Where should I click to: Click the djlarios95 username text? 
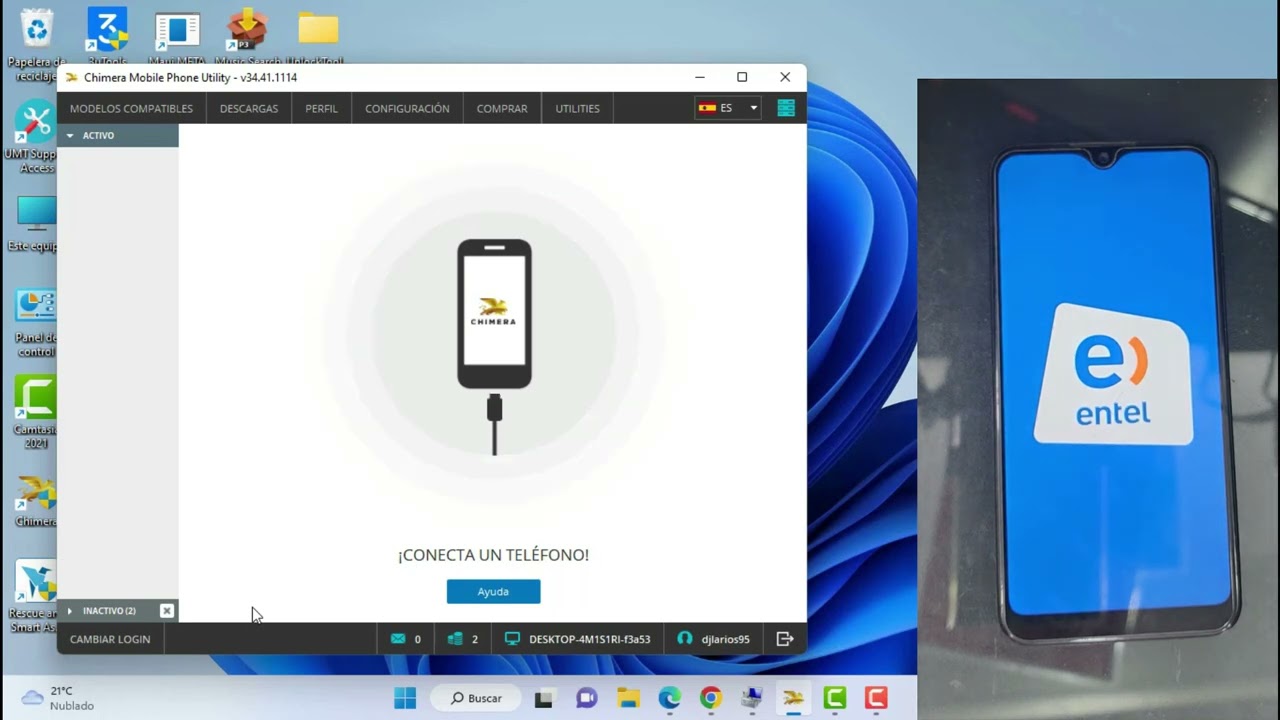point(725,639)
